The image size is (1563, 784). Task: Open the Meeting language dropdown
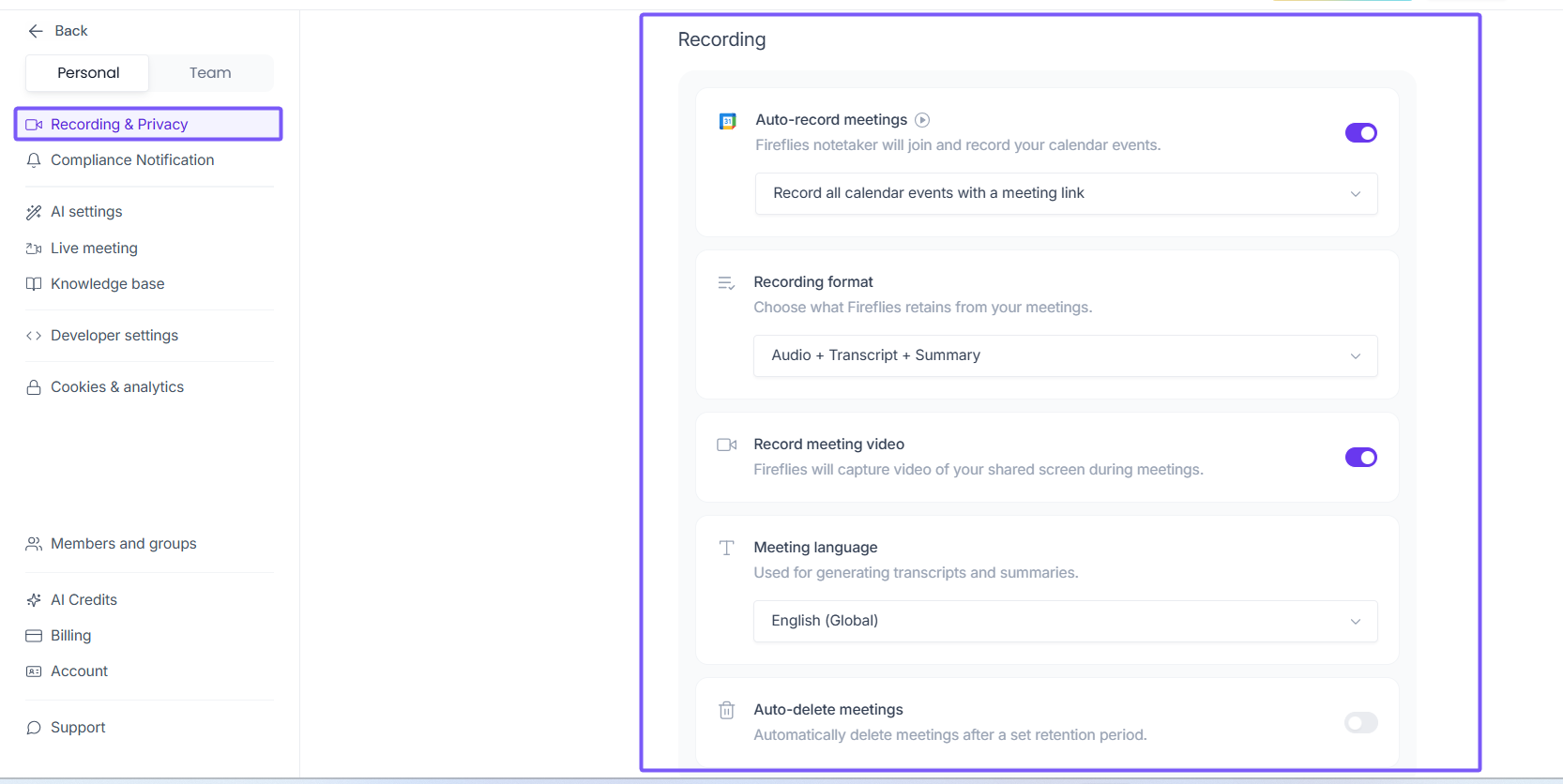(1065, 621)
